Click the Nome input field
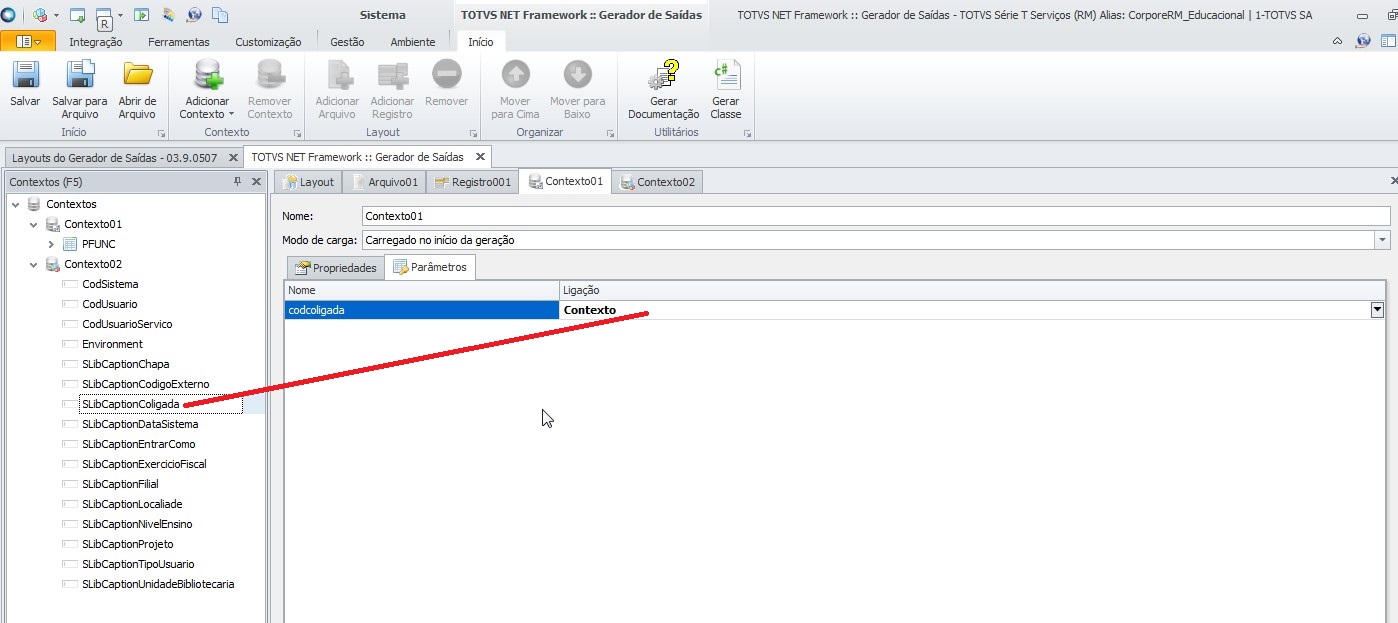 (876, 216)
